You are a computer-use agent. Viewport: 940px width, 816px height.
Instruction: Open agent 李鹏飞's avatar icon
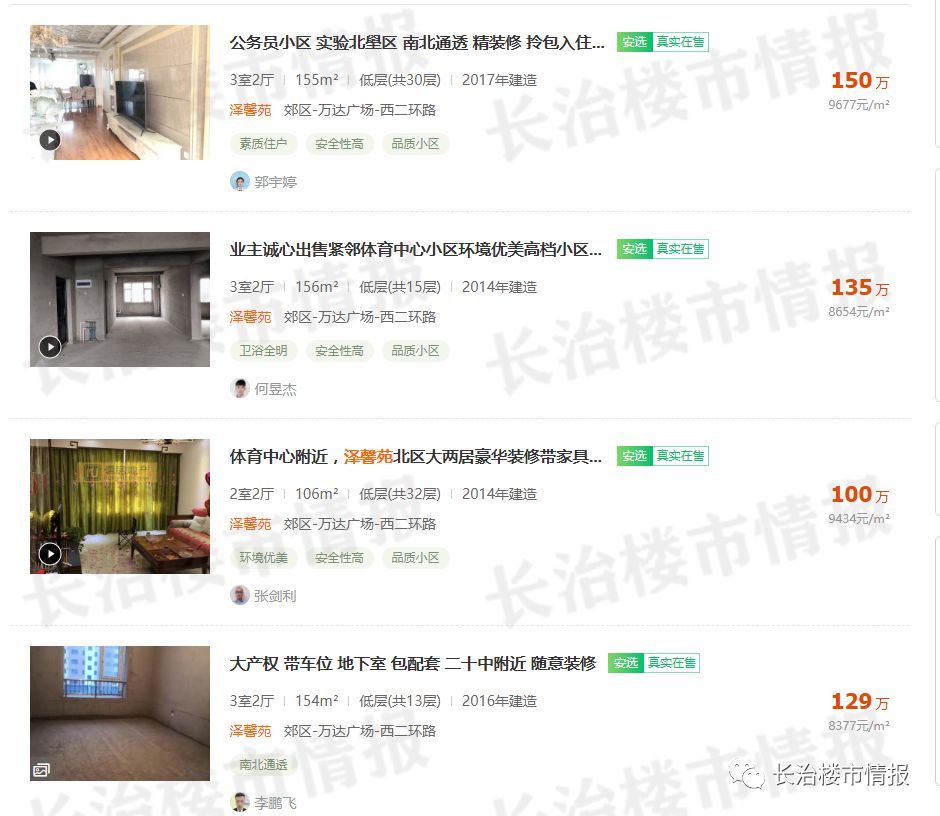(x=240, y=802)
